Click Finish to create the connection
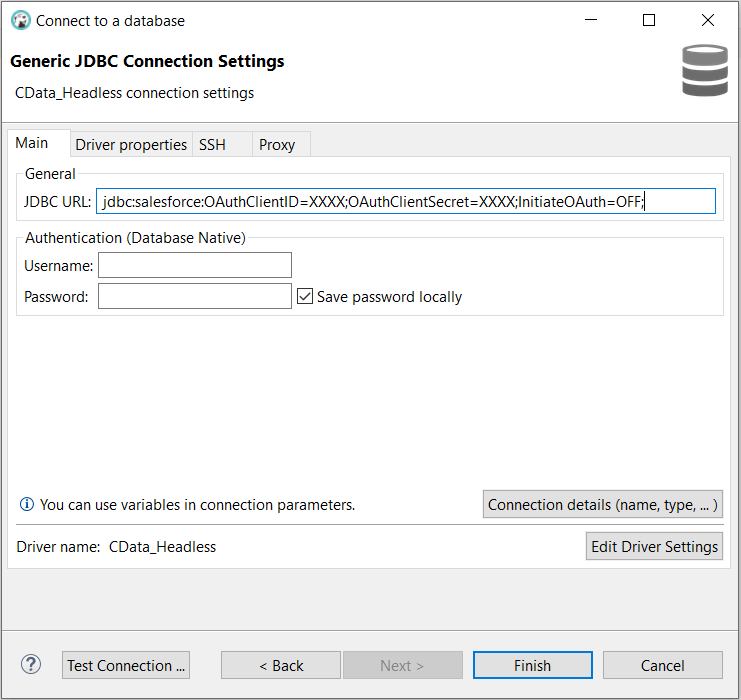 [x=532, y=665]
